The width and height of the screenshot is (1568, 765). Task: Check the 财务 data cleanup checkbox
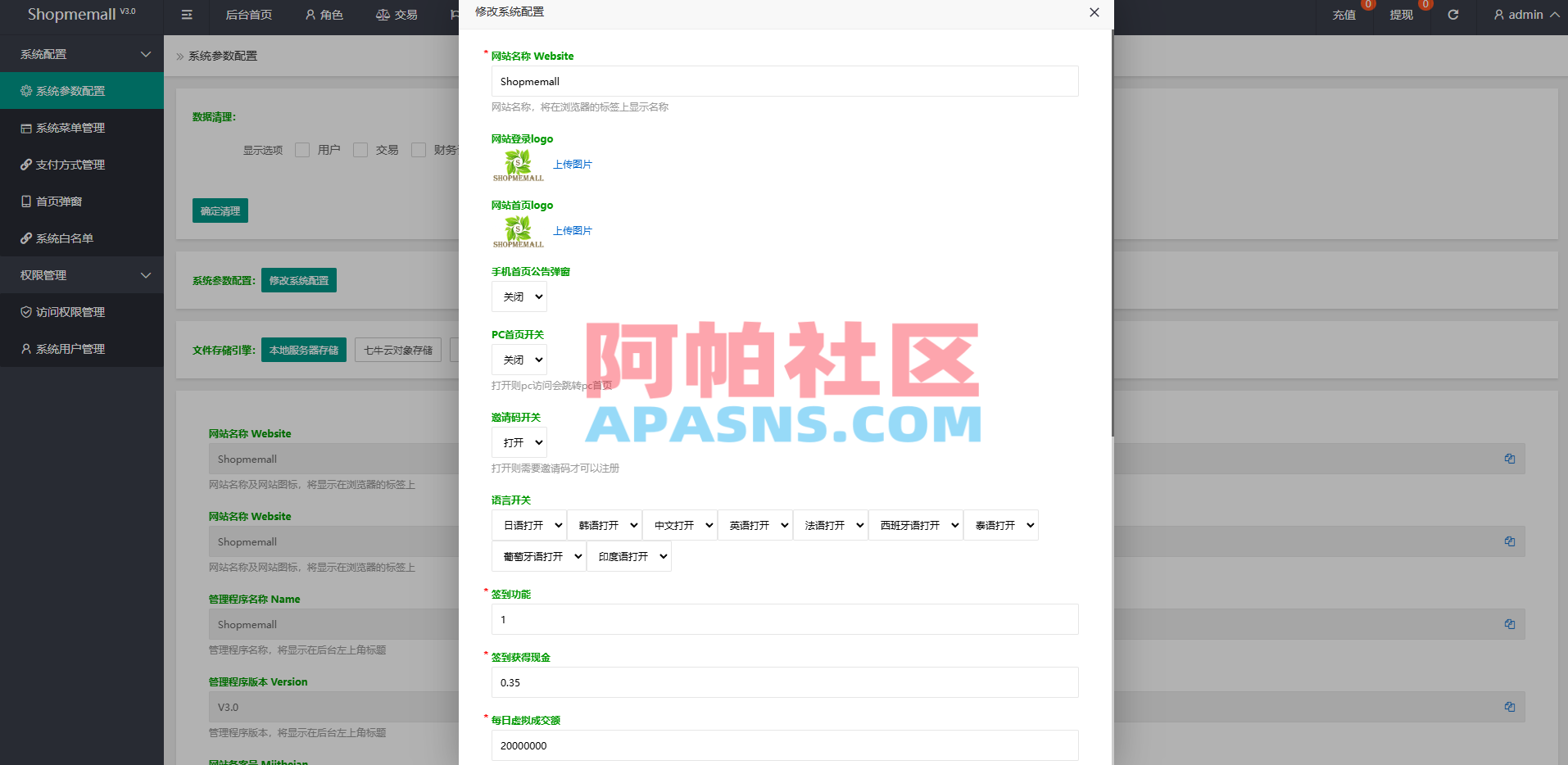[419, 149]
